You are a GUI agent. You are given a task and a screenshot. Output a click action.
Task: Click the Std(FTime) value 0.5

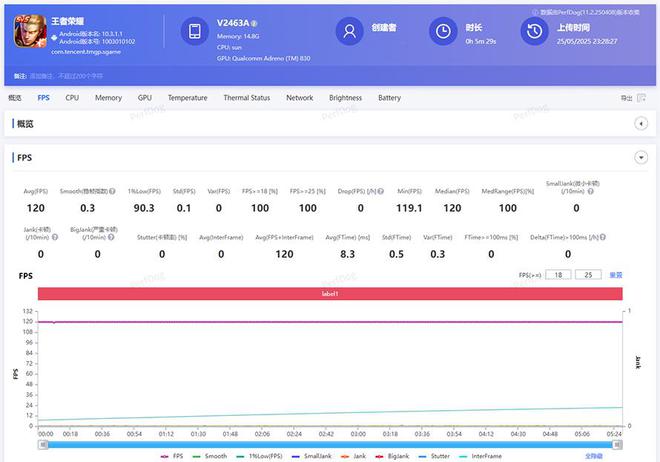click(x=396, y=254)
